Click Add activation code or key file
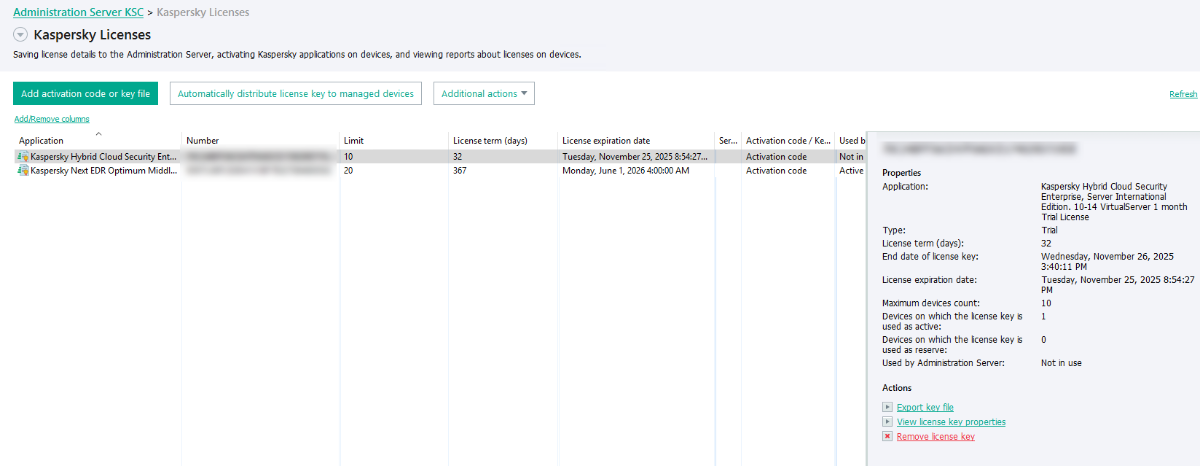The width and height of the screenshot is (1200, 466). coord(86,93)
